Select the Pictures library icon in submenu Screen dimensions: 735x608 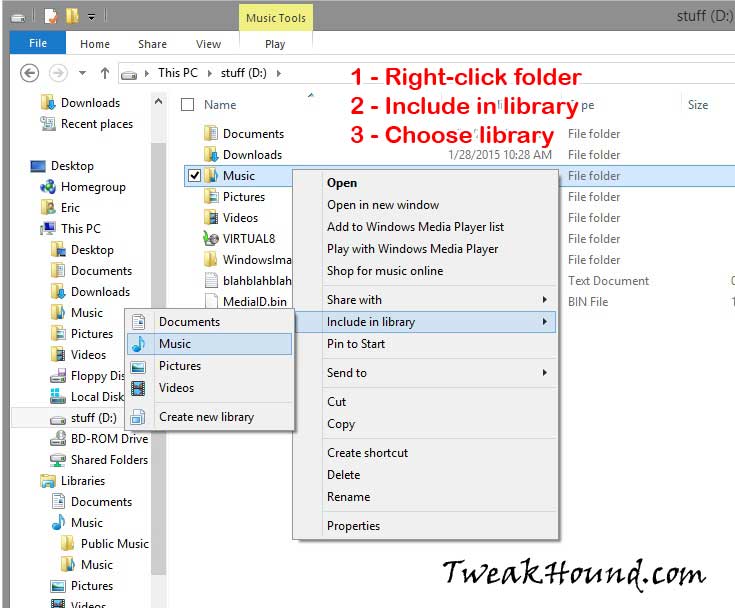[x=139, y=366]
